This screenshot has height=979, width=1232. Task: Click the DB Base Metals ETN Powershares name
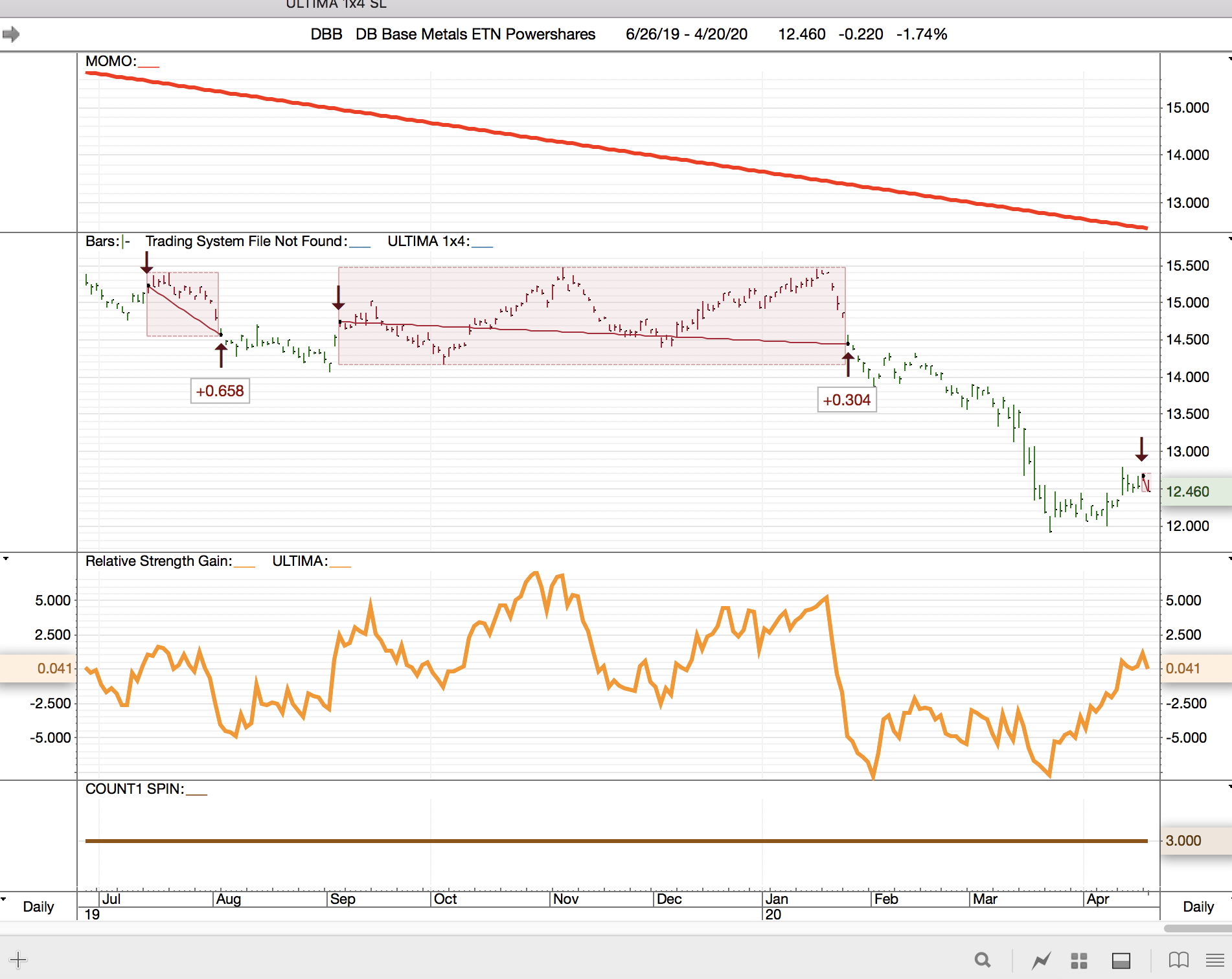coord(475,34)
